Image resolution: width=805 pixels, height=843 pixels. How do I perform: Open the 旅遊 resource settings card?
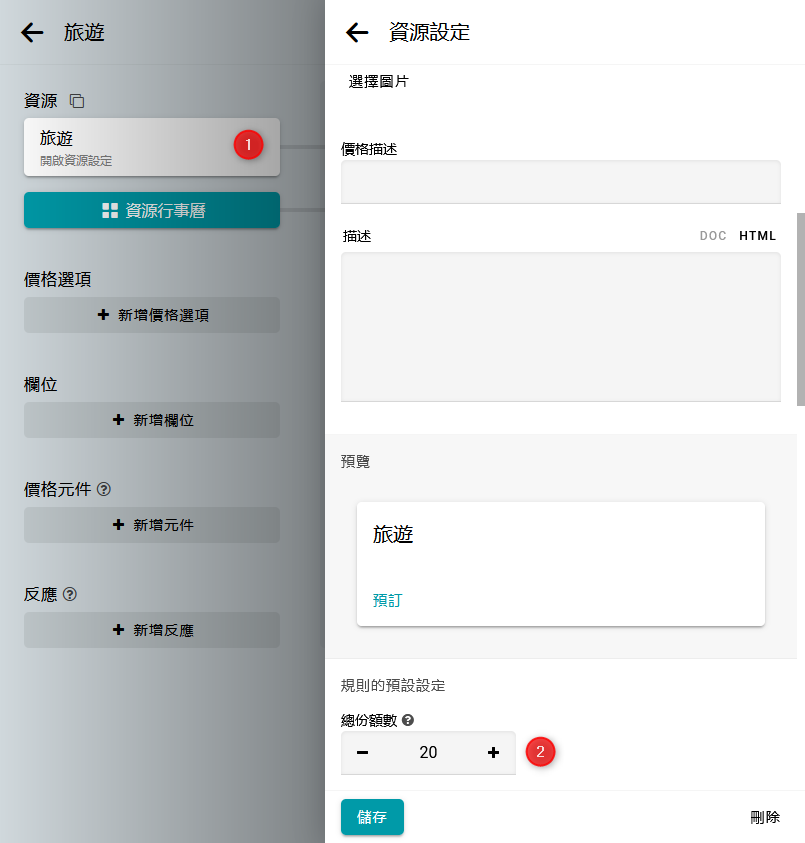point(130,146)
